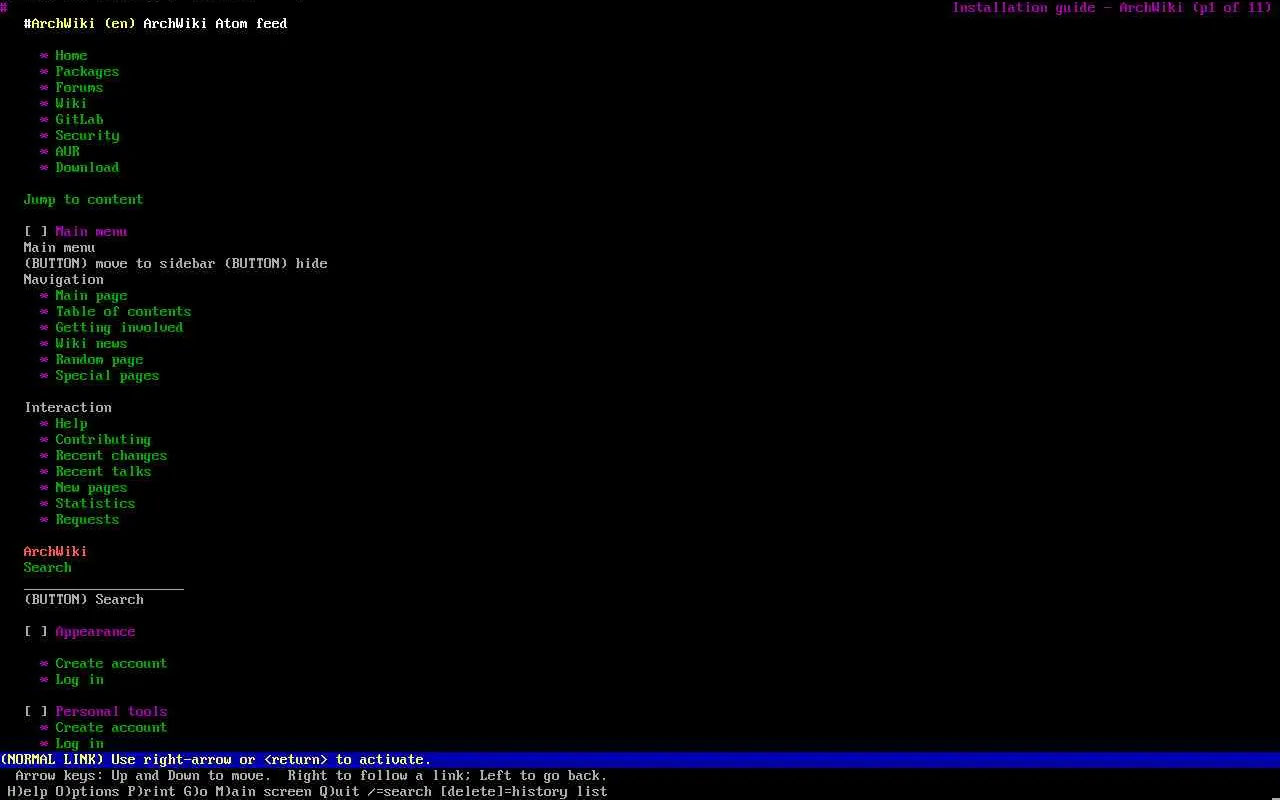Select the red highlighted ArchWiki link
This screenshot has height=800, width=1280.
[x=55, y=551]
